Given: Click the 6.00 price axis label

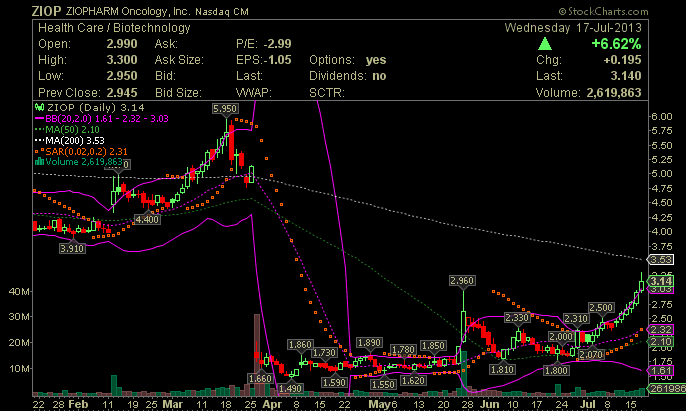Looking at the screenshot, I should [x=662, y=116].
